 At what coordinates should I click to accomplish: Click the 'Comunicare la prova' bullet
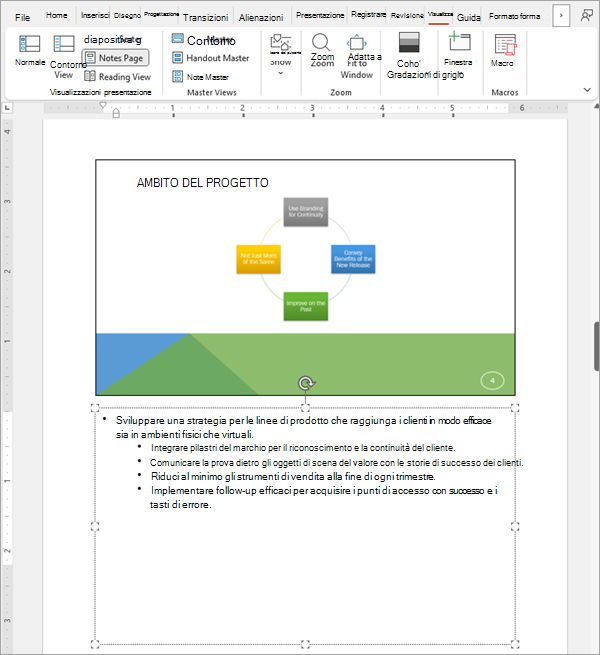(x=336, y=463)
